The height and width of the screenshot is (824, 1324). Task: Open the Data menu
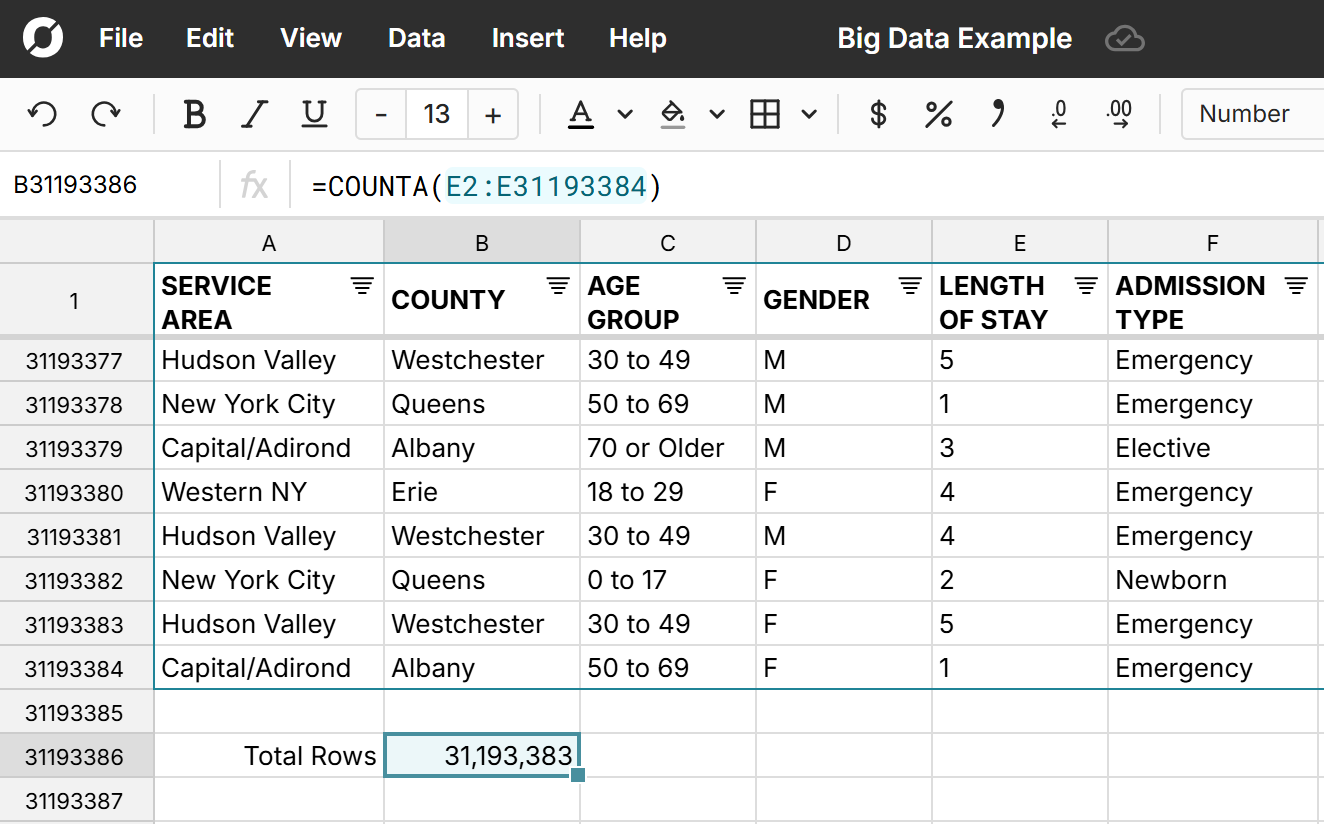pos(416,38)
